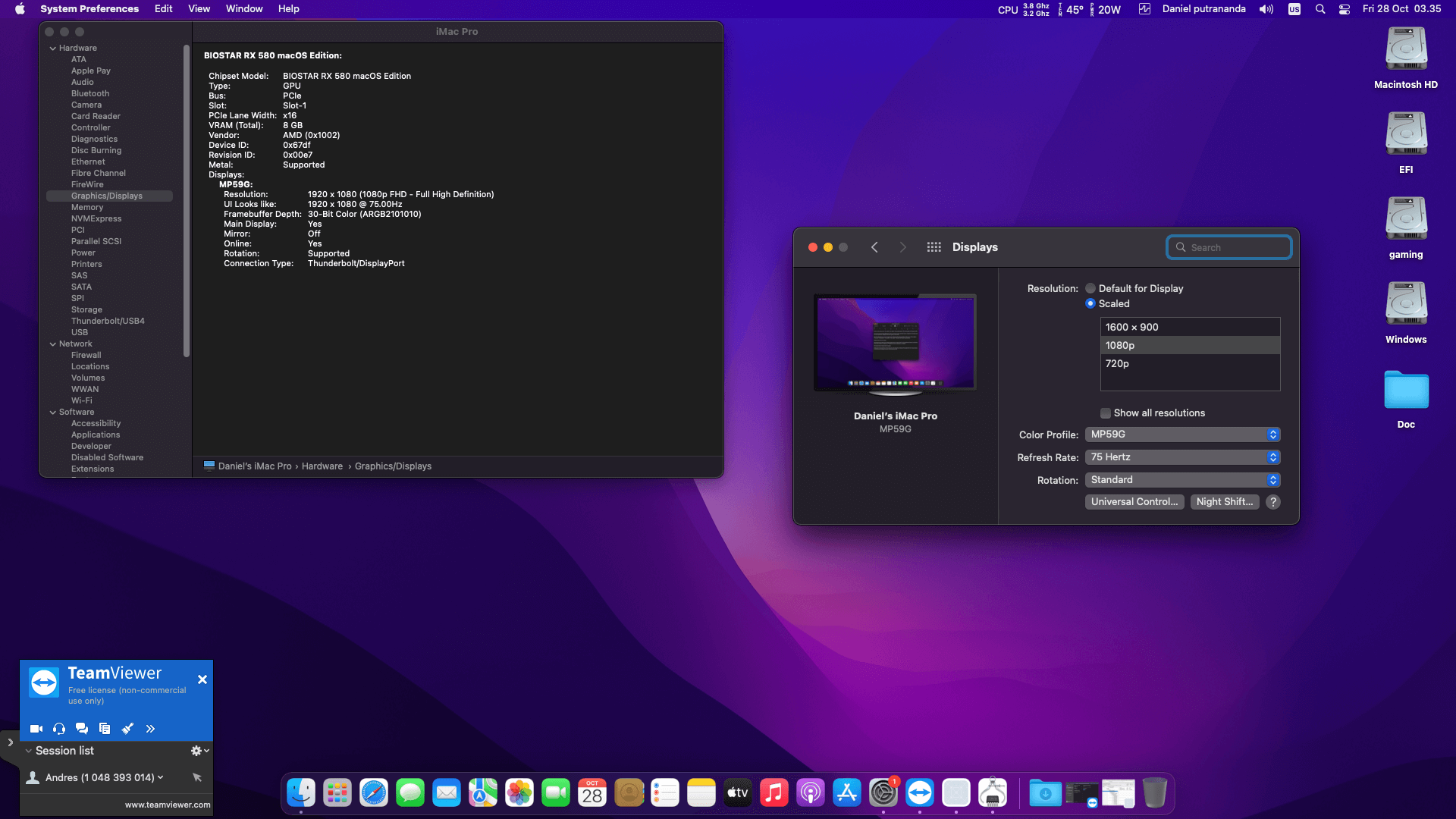
Task: Open TeamViewer icon in Dock
Action: [x=920, y=793]
